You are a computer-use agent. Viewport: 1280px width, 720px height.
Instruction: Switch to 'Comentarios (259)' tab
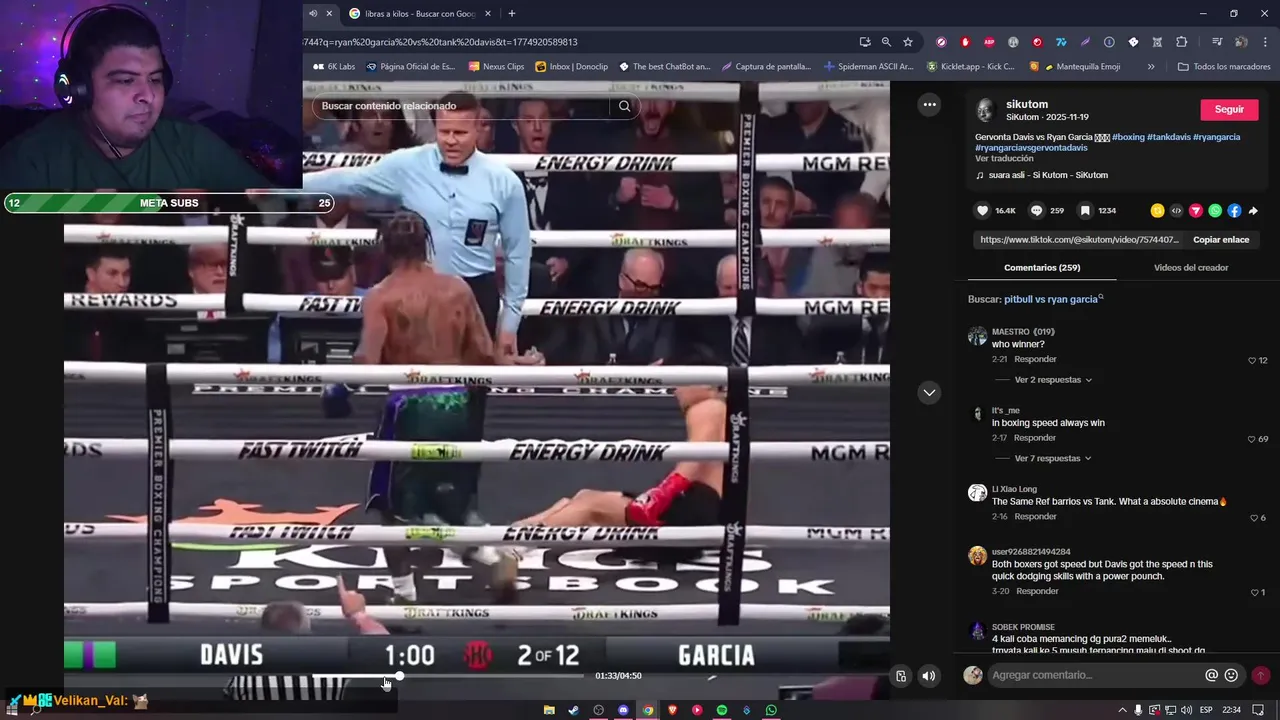click(1042, 268)
